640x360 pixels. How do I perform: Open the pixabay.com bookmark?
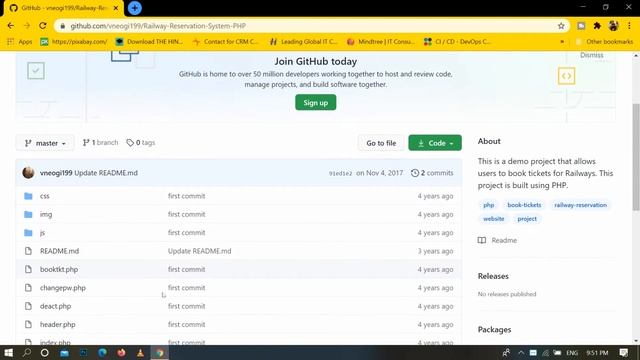tap(73, 42)
